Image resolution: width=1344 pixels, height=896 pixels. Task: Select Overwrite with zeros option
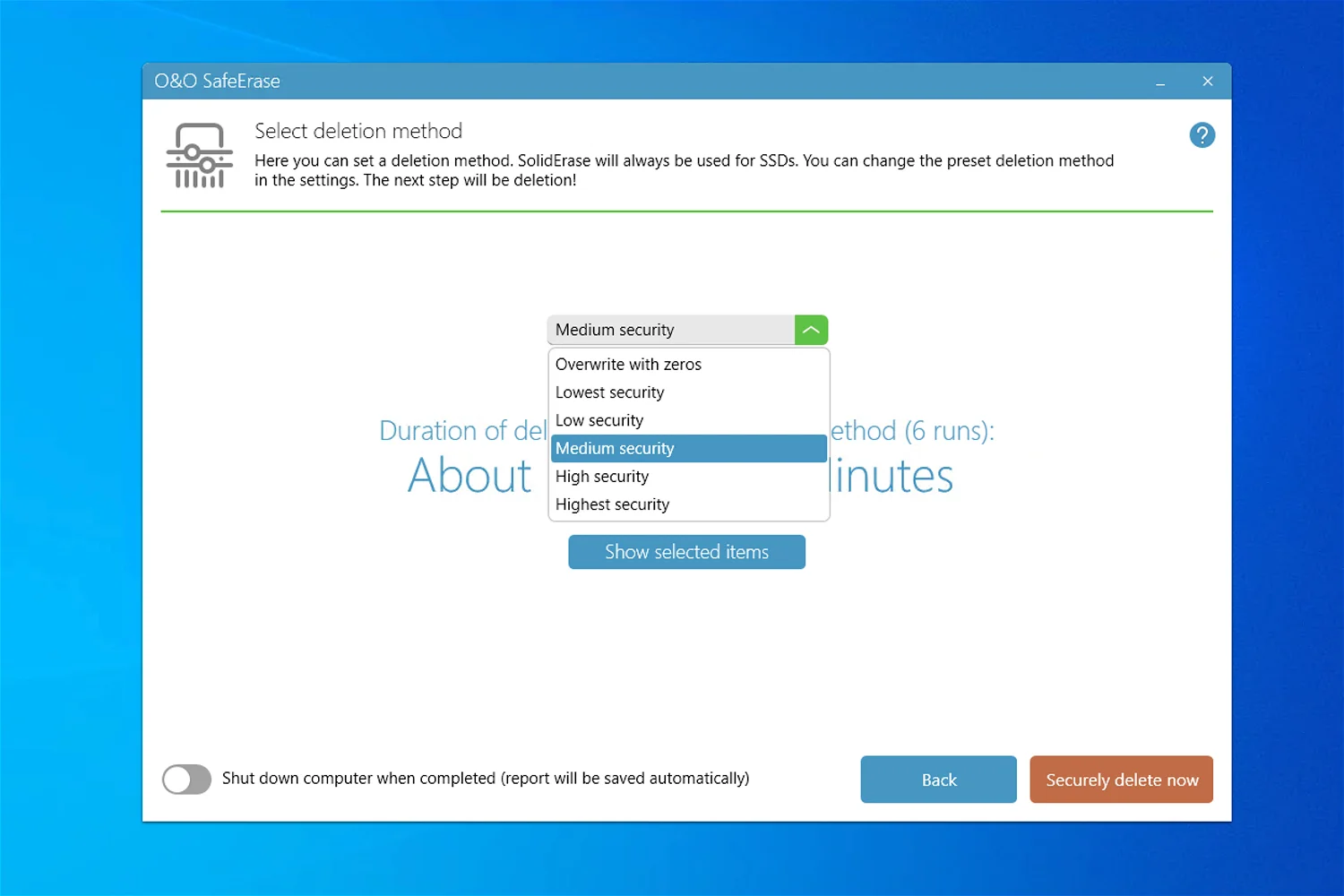(x=688, y=365)
